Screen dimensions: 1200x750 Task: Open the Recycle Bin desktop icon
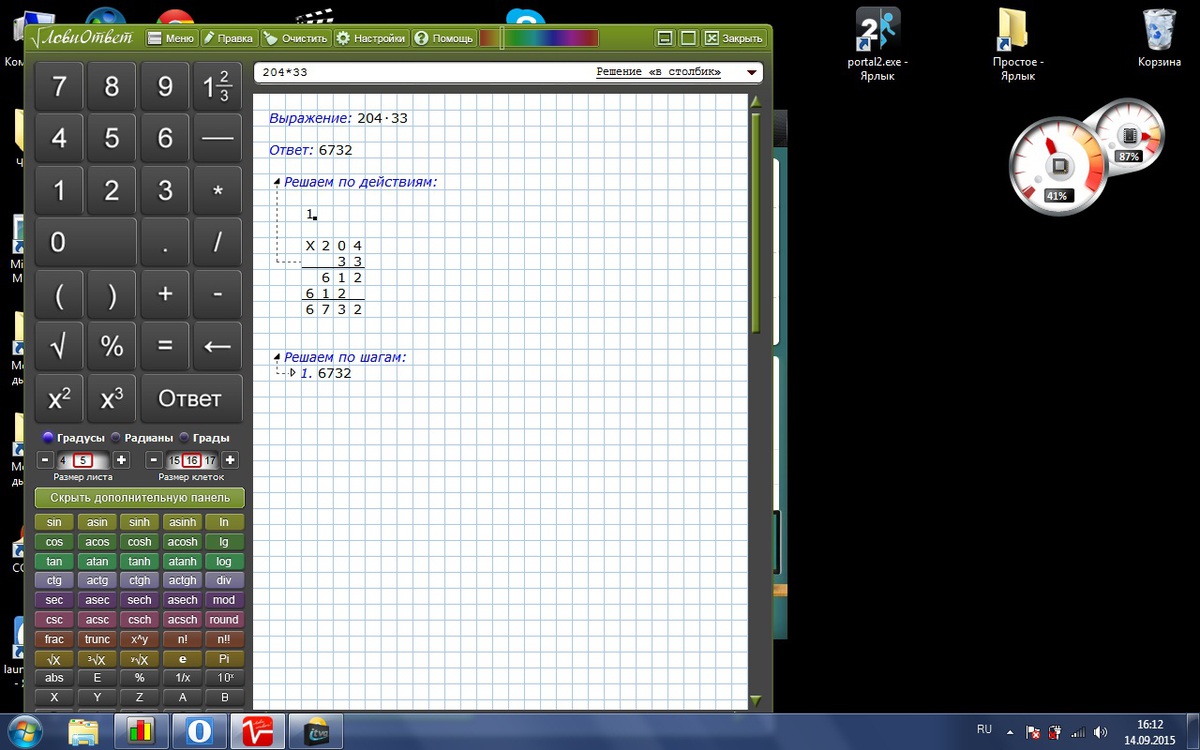[1159, 37]
